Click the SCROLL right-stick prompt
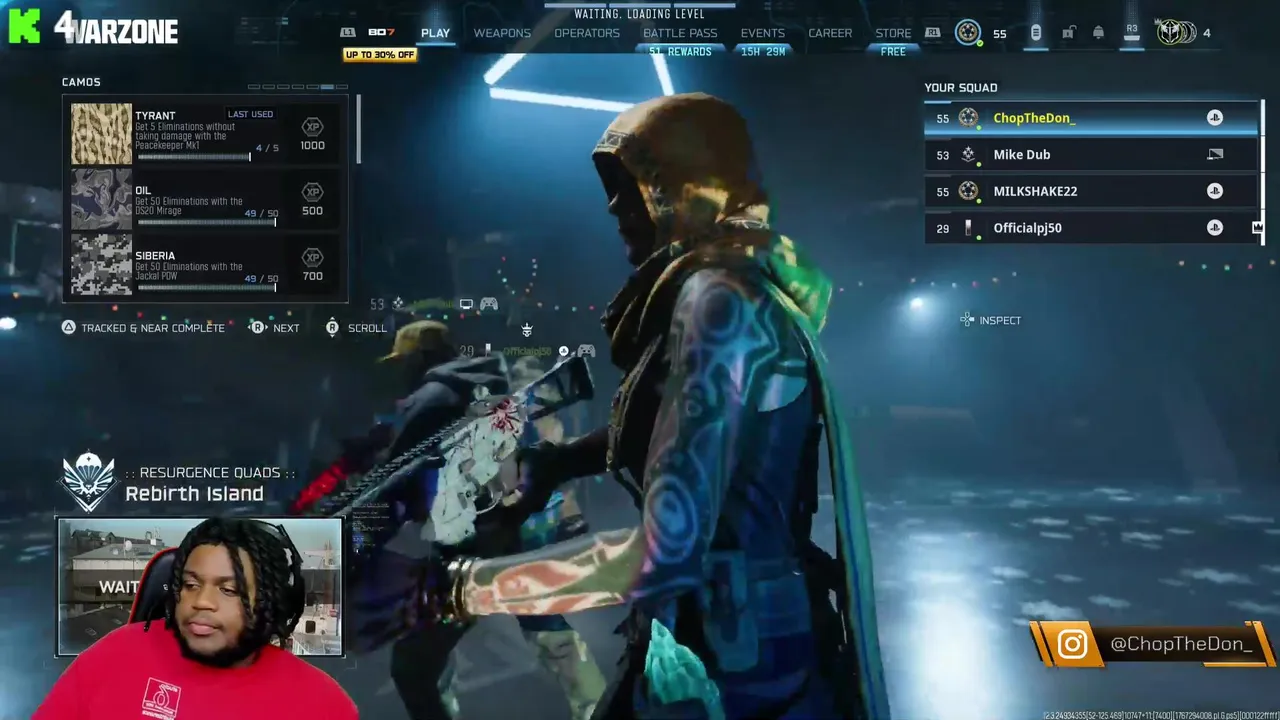1280x720 pixels. coord(356,328)
